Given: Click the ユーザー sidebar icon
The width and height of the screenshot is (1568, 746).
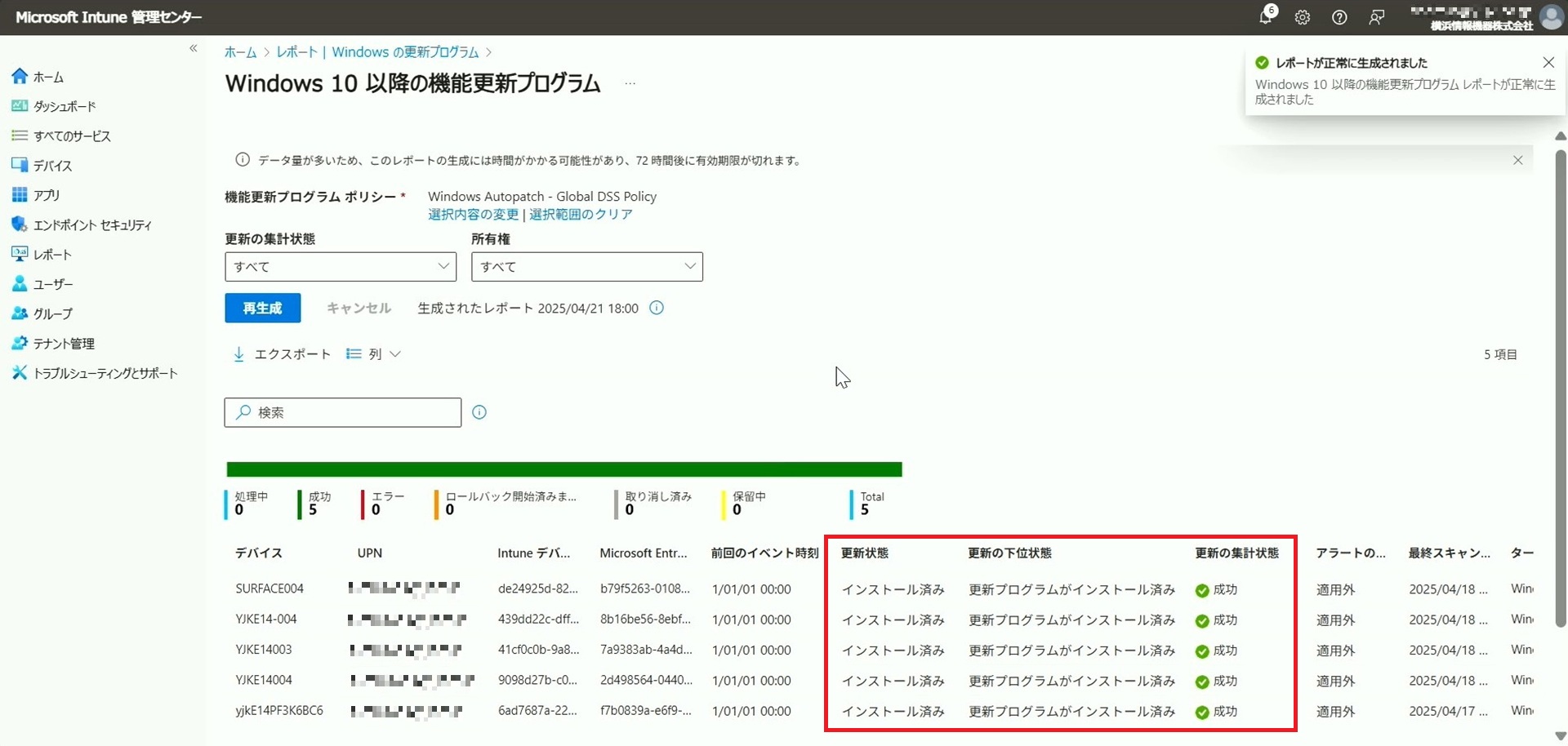Looking at the screenshot, I should click(20, 284).
